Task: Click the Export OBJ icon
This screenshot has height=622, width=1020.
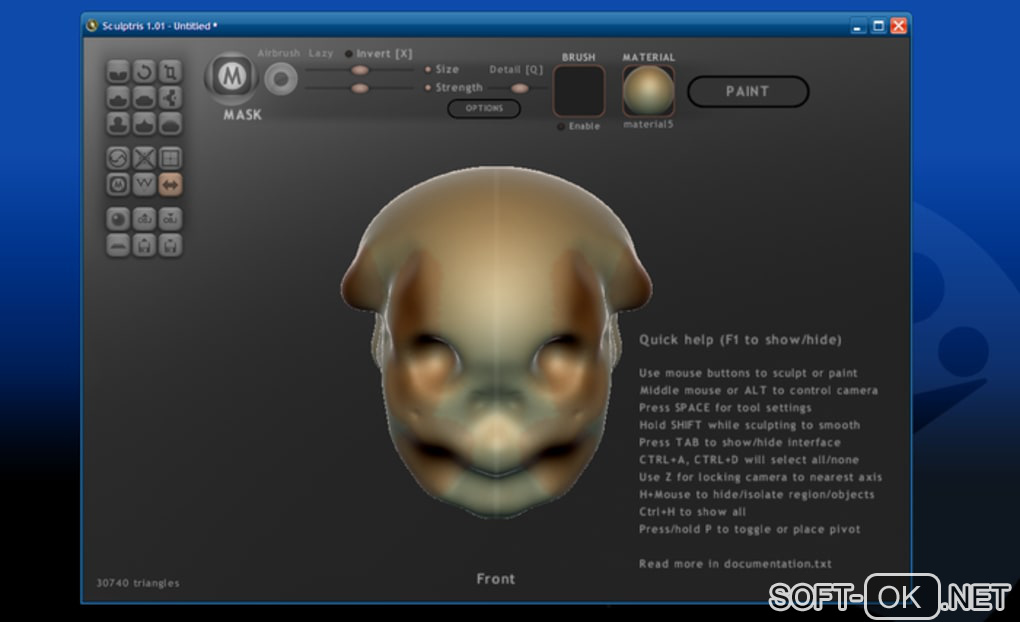Action: pos(170,219)
